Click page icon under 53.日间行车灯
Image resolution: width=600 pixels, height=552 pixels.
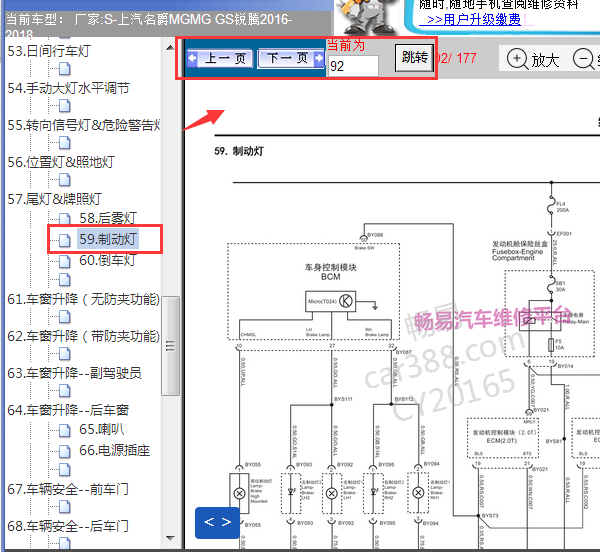pos(65,69)
